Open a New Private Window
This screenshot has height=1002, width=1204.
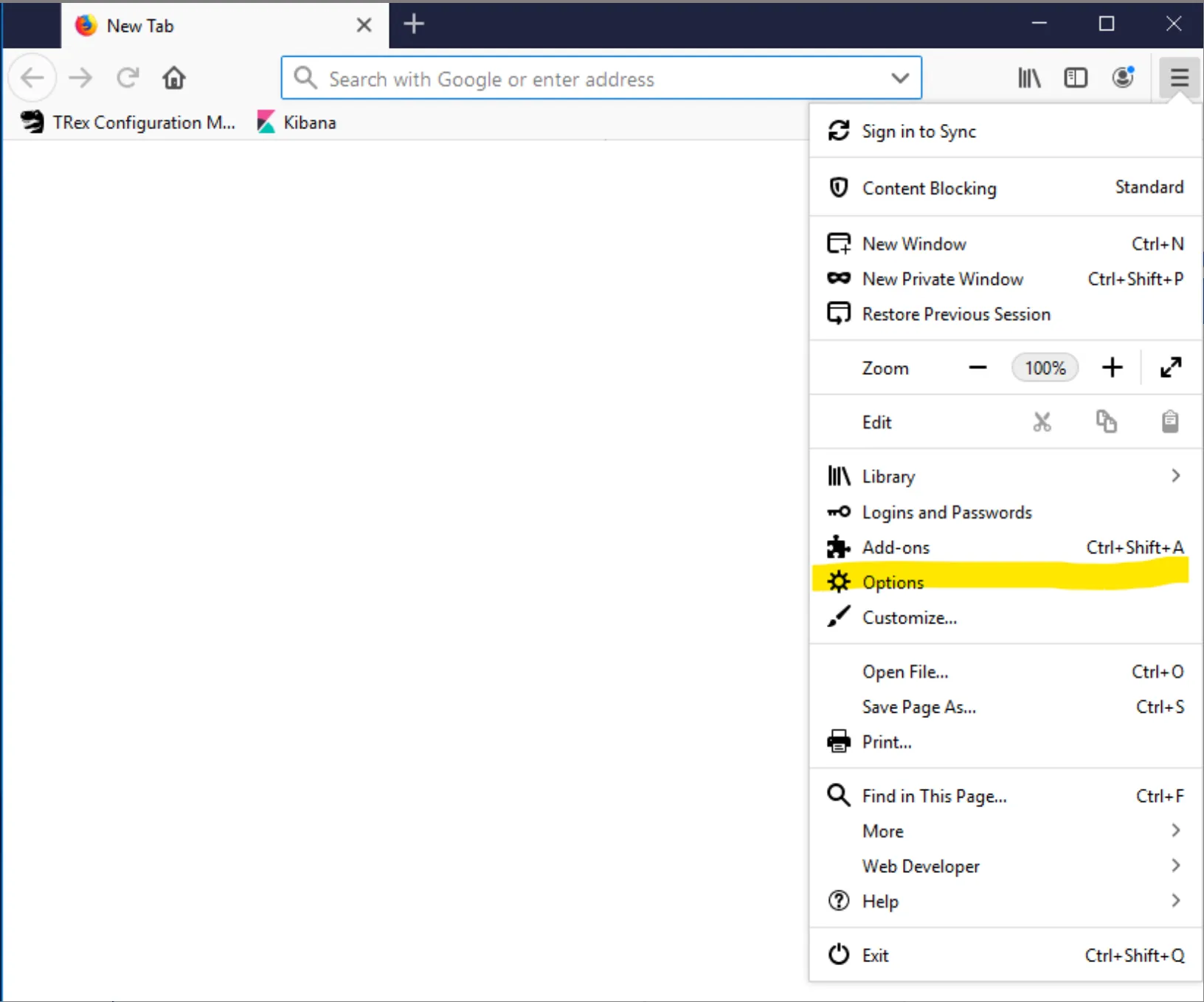(x=1006, y=279)
